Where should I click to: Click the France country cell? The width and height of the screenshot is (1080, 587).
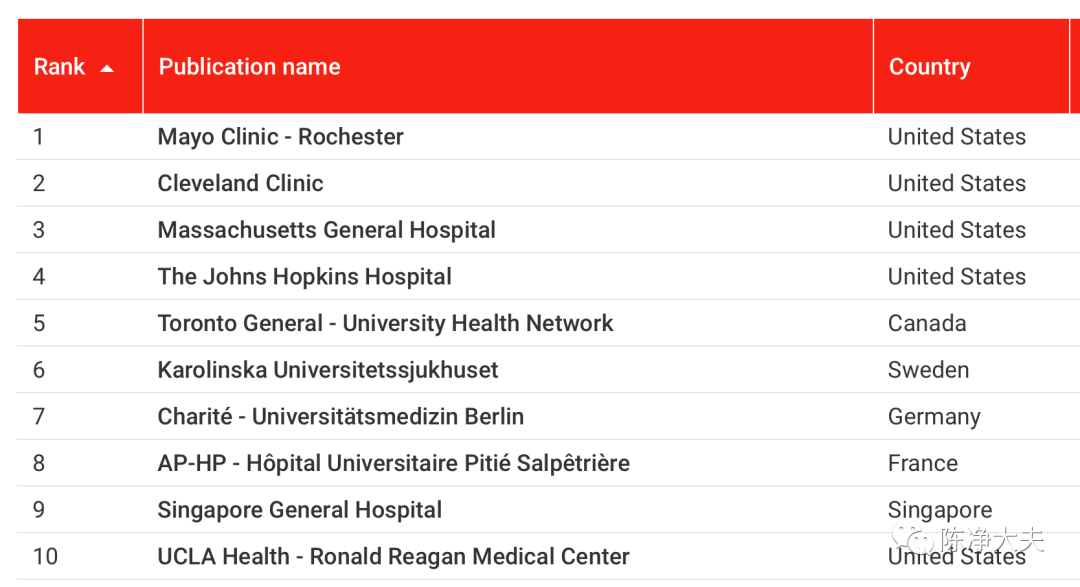click(x=922, y=463)
